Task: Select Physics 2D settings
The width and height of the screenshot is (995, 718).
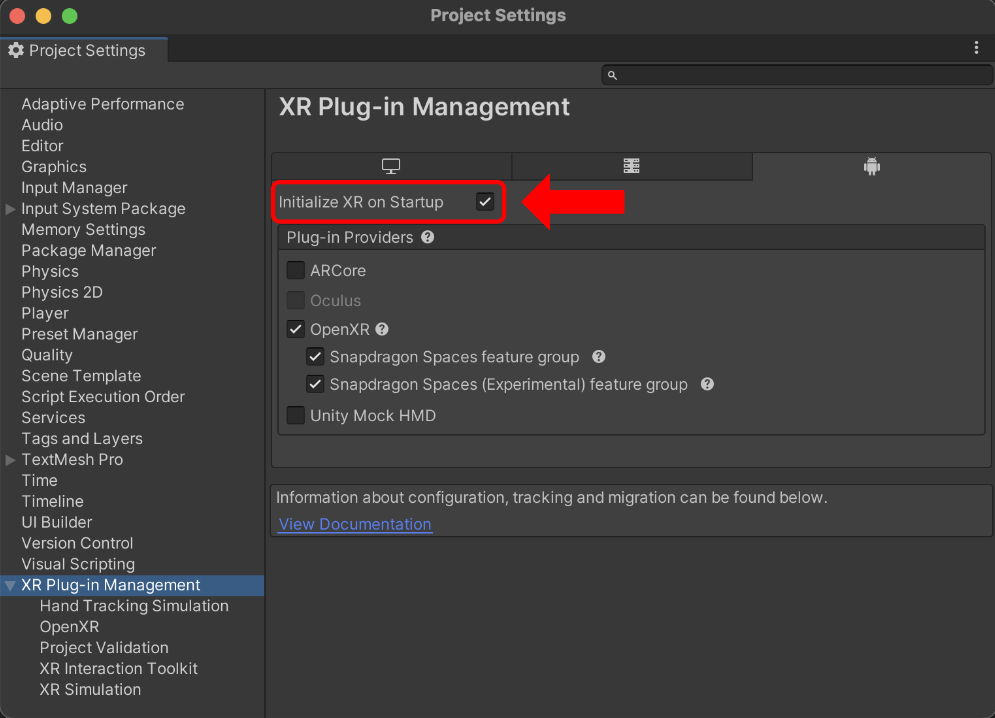Action: point(62,293)
